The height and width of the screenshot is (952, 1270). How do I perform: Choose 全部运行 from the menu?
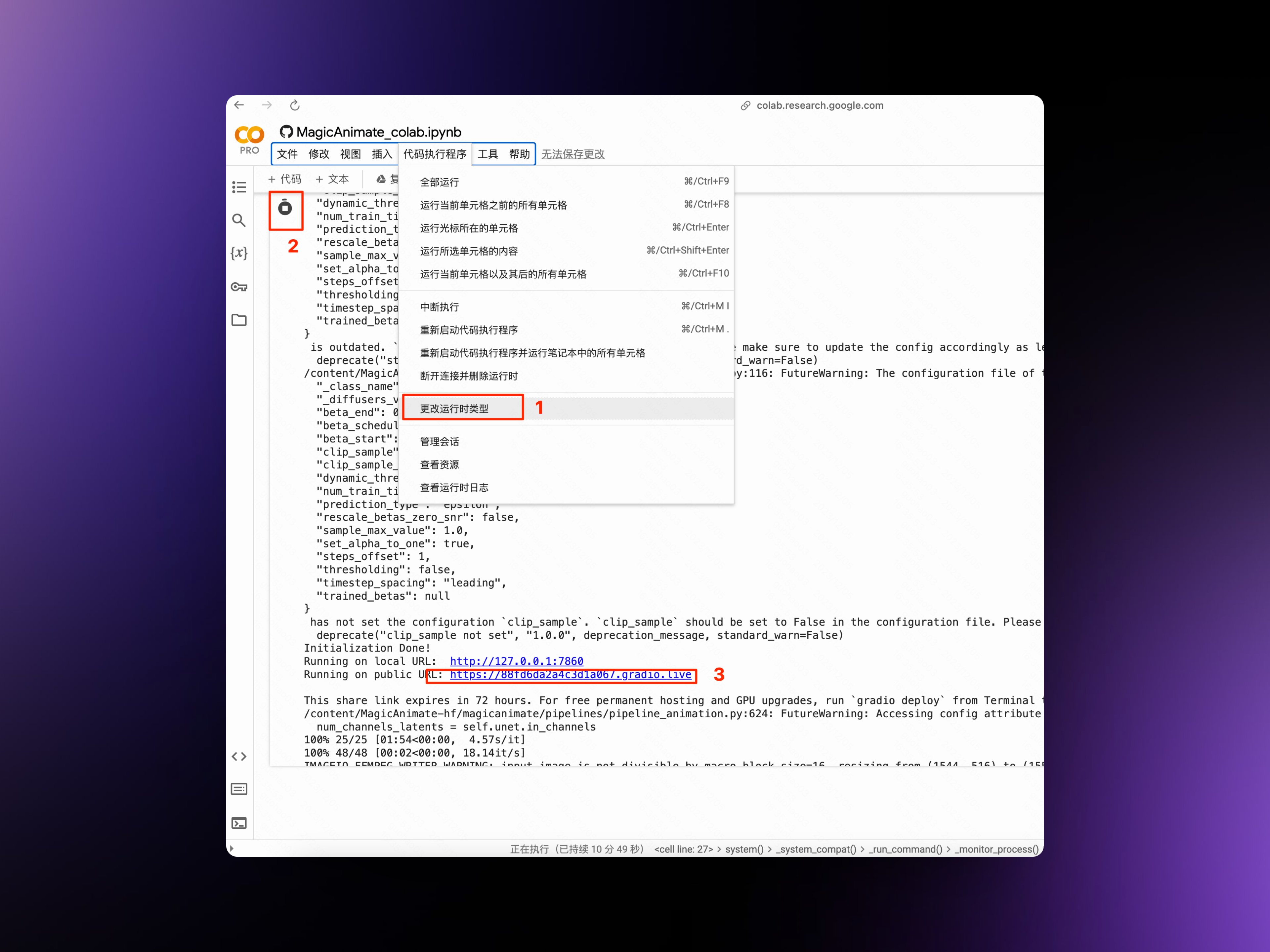[x=439, y=182]
